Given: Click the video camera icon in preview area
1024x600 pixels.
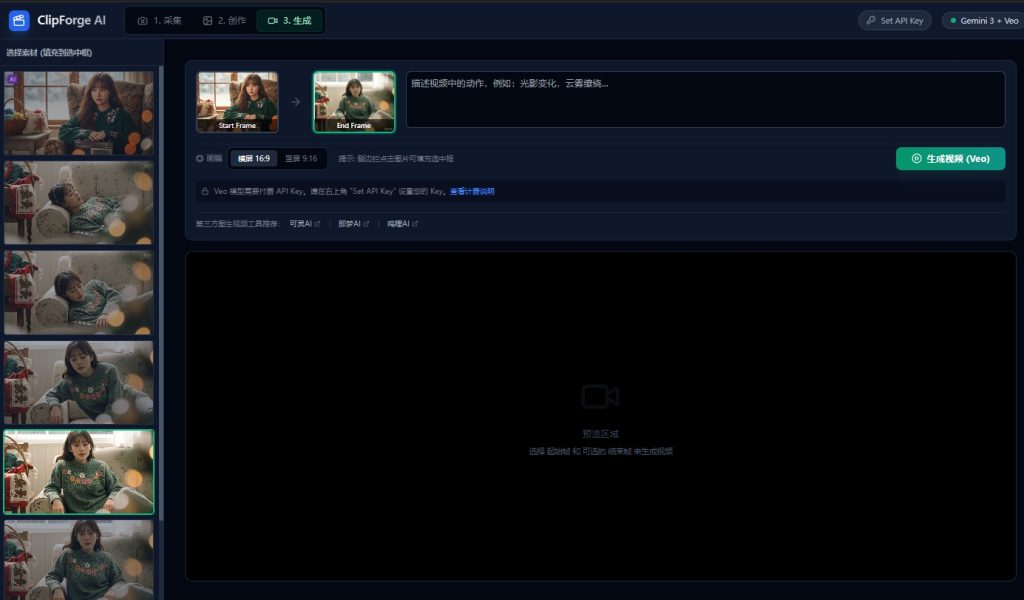Looking at the screenshot, I should click(x=600, y=396).
